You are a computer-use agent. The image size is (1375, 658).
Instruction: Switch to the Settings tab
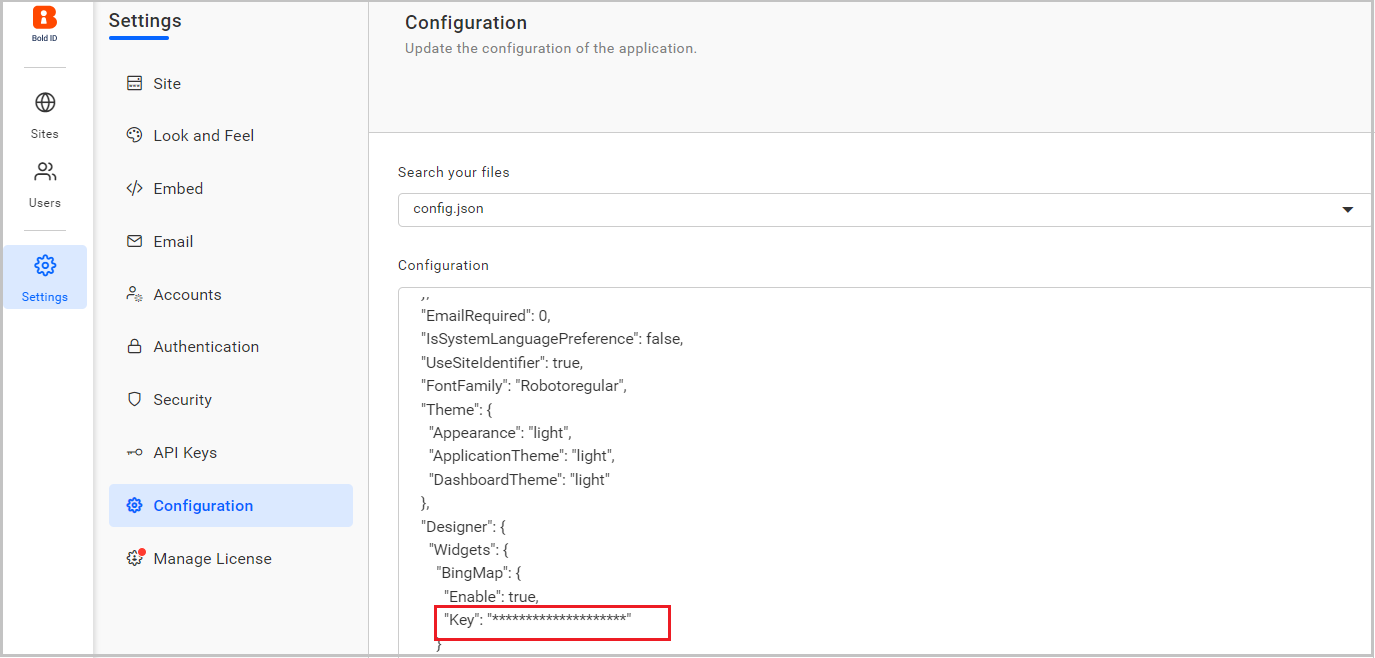tap(144, 20)
